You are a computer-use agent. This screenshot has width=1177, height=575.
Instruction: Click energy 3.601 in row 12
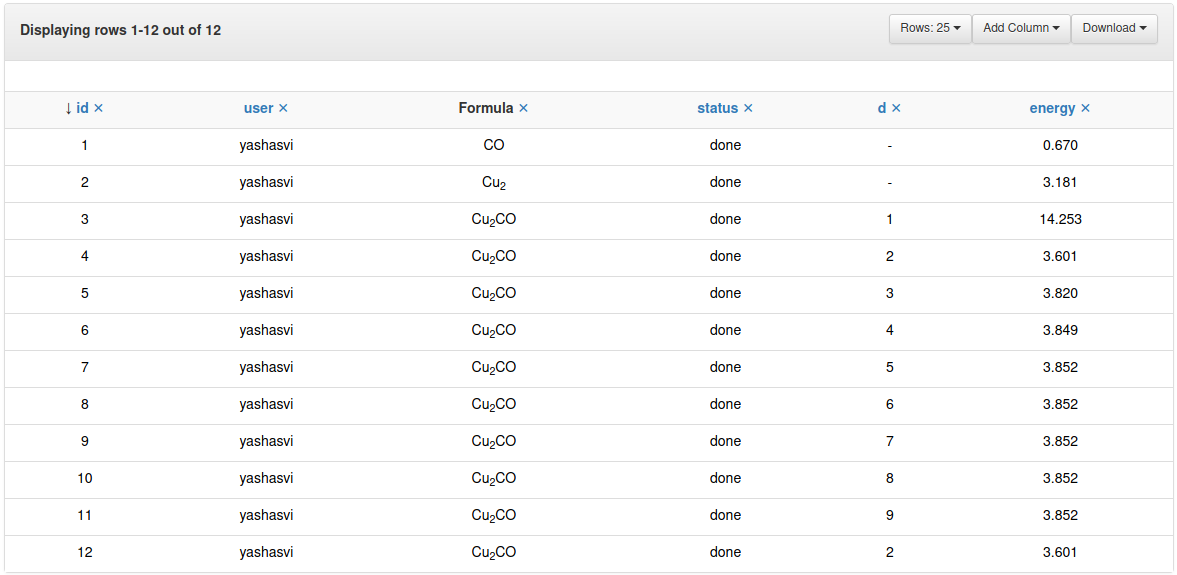1061,552
